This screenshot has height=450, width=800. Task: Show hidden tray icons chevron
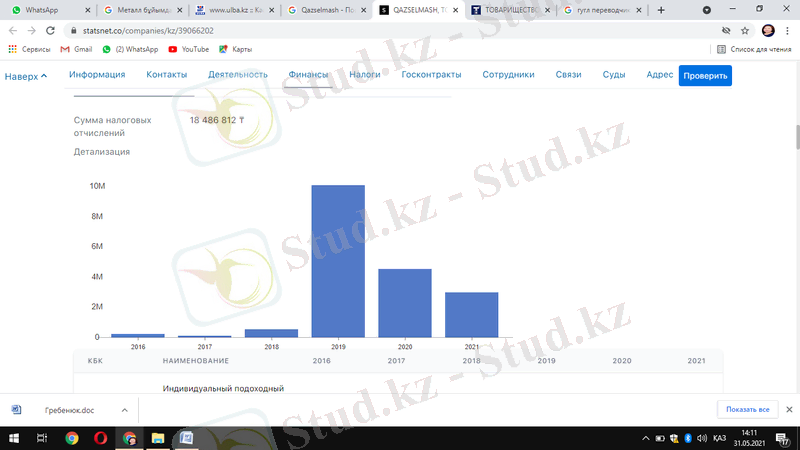(645, 438)
